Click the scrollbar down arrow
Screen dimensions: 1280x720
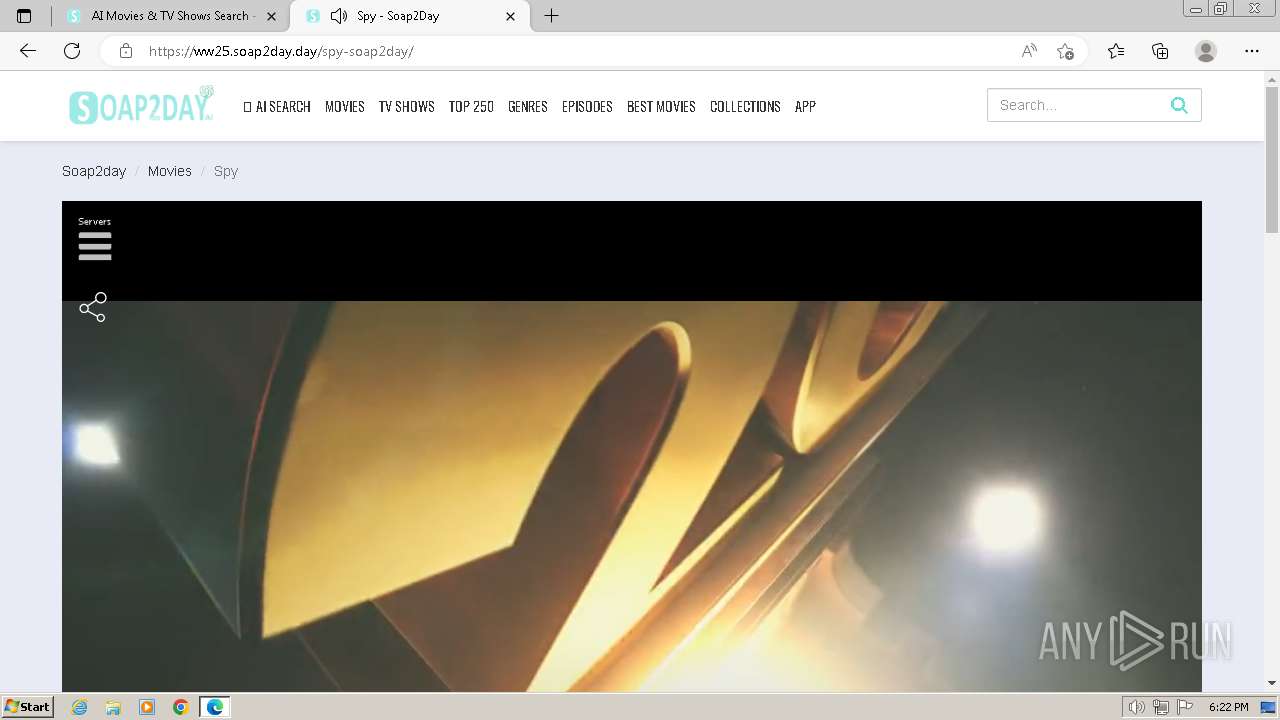[1272, 683]
